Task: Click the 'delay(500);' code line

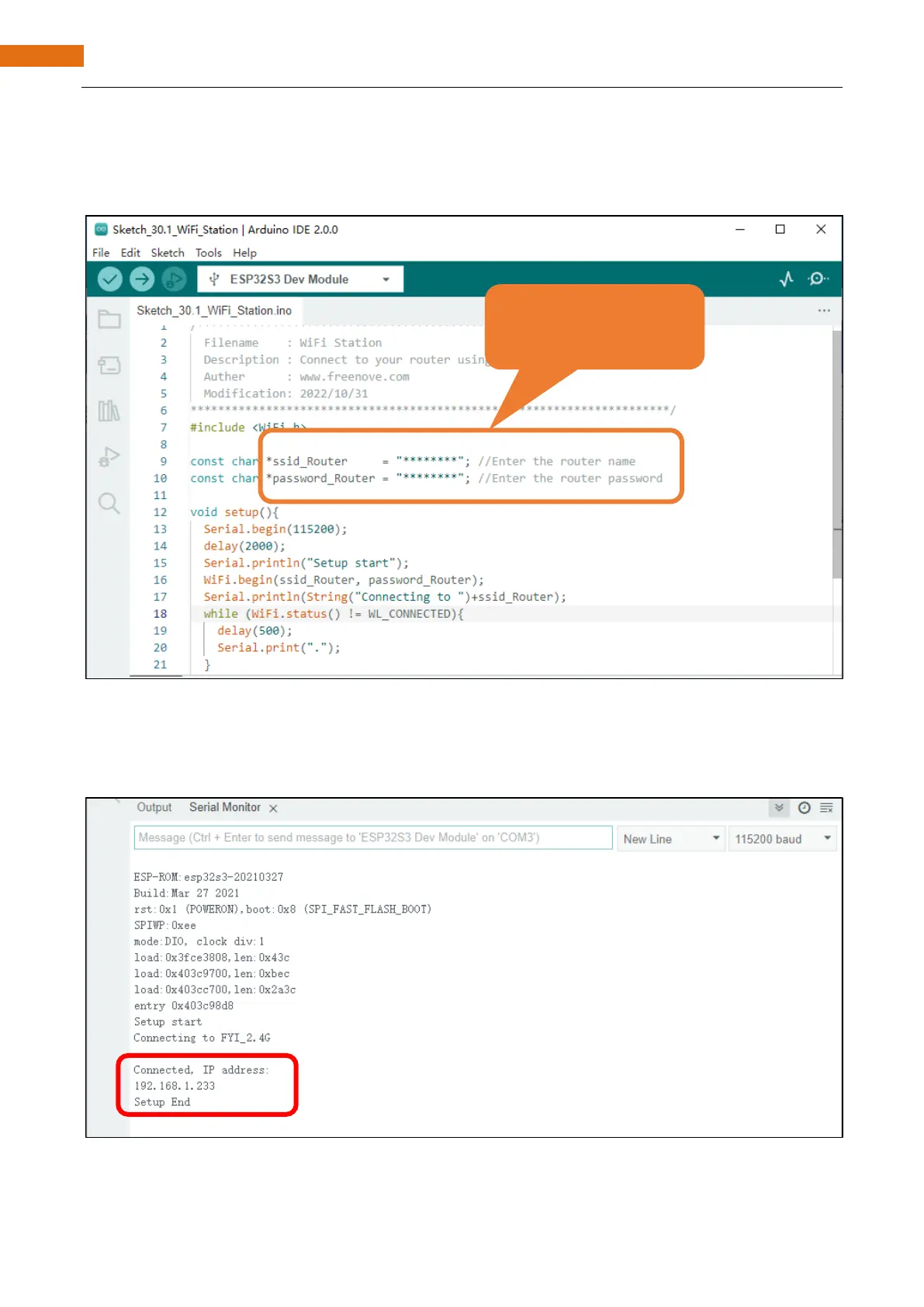Action: point(254,631)
